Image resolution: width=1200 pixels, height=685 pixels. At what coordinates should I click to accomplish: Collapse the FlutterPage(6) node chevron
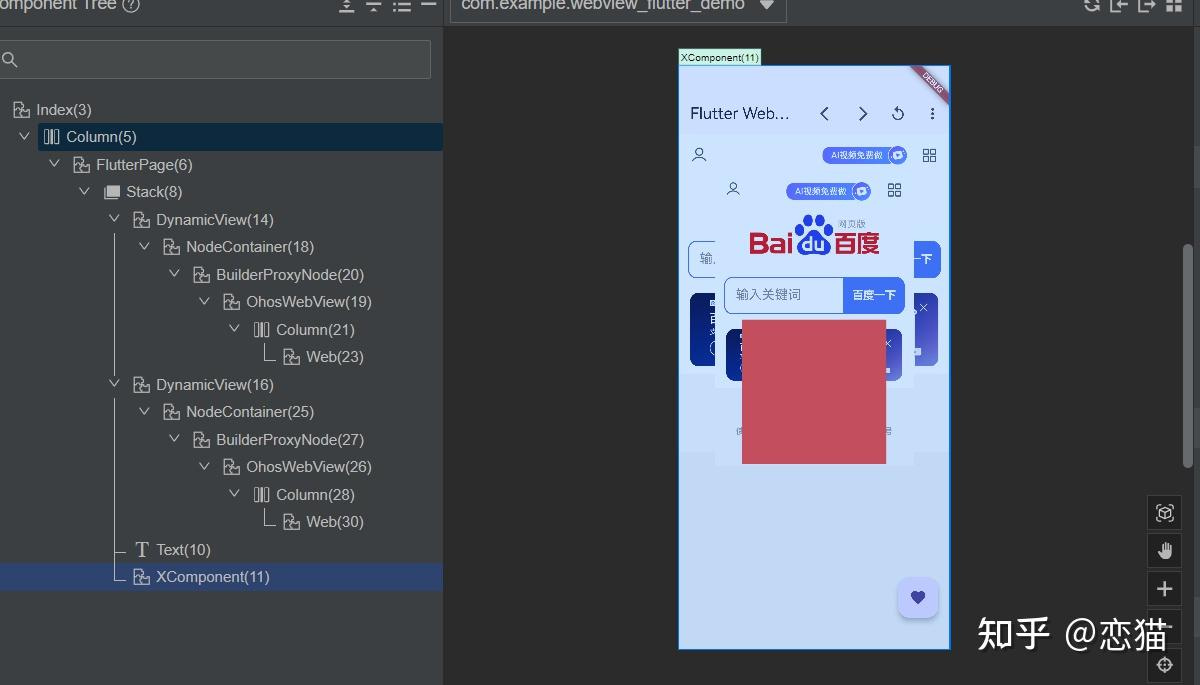click(x=55, y=164)
